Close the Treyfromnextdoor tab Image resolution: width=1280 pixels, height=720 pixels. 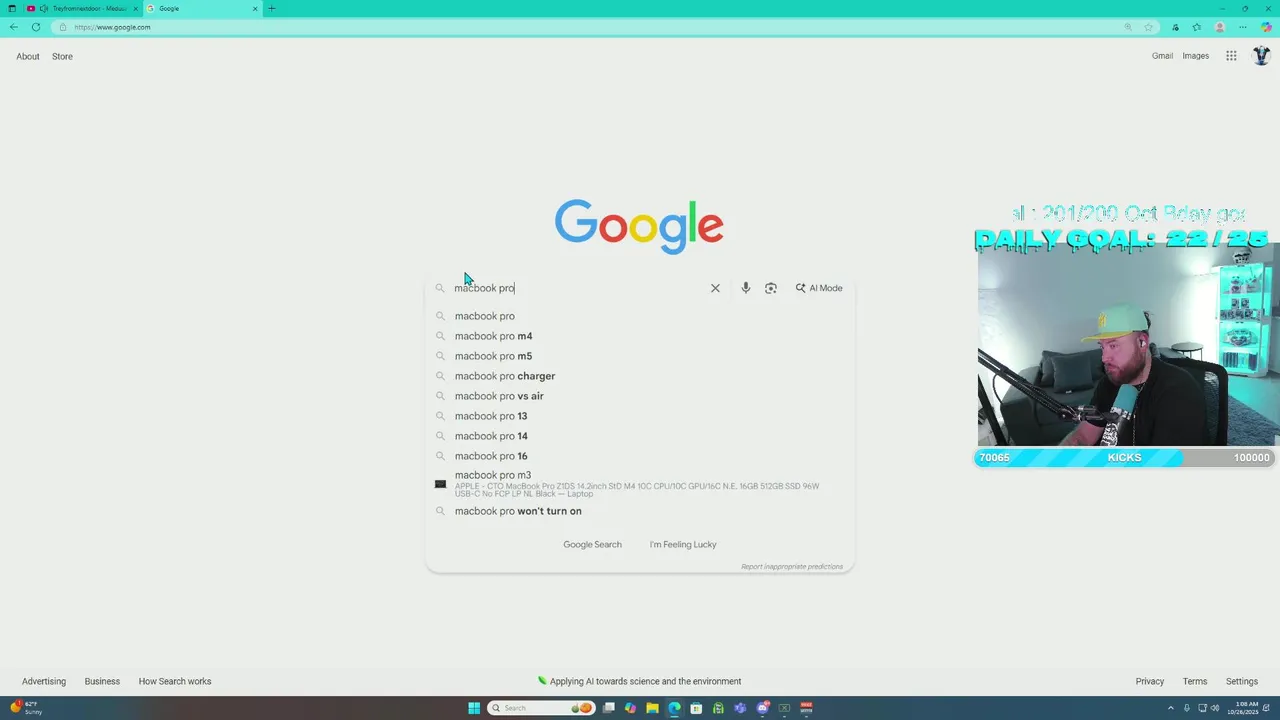coord(135,8)
